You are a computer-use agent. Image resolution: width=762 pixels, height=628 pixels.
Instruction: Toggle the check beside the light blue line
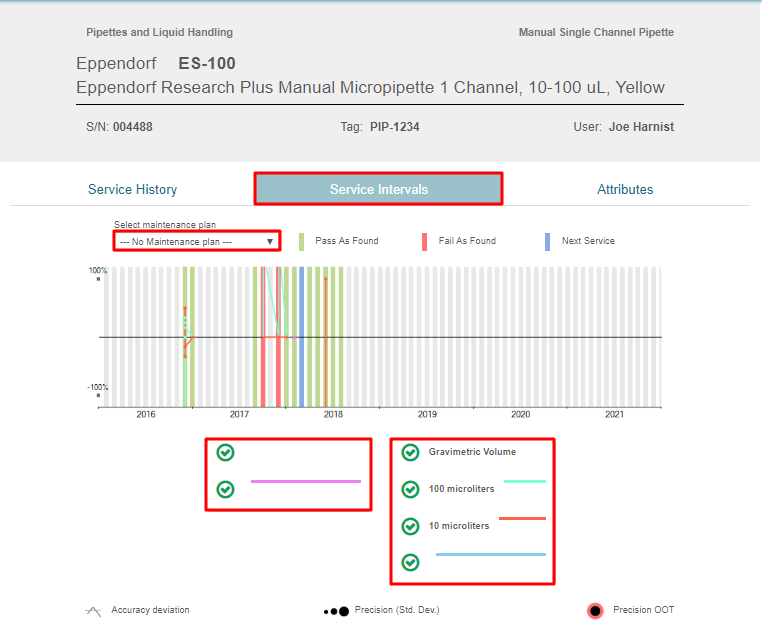(410, 563)
